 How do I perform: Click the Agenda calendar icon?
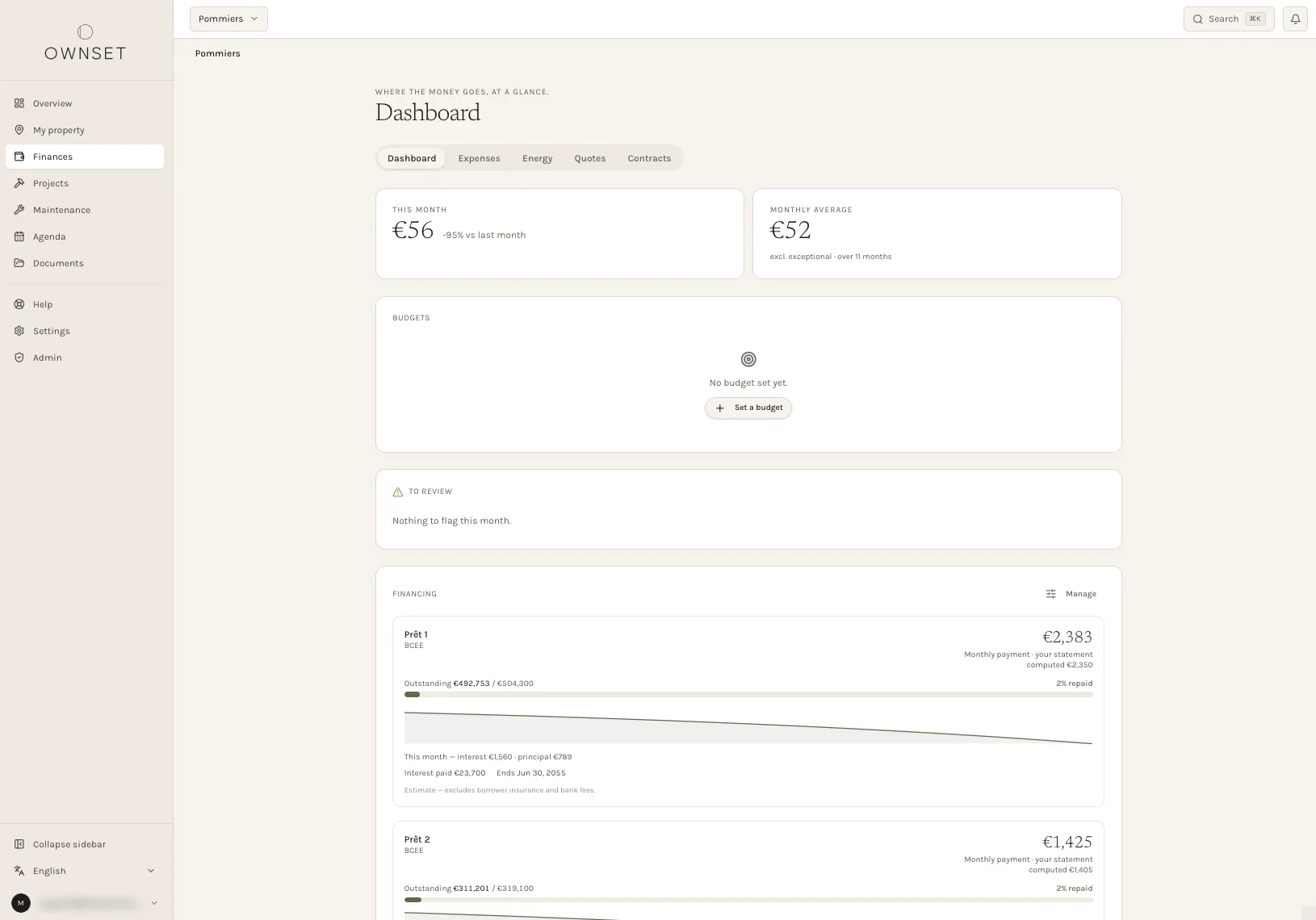pos(19,236)
